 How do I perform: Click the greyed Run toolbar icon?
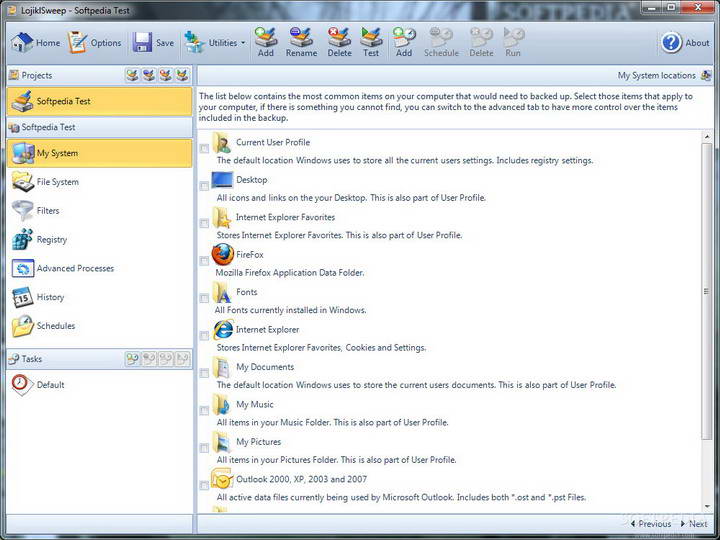pyautogui.click(x=513, y=42)
